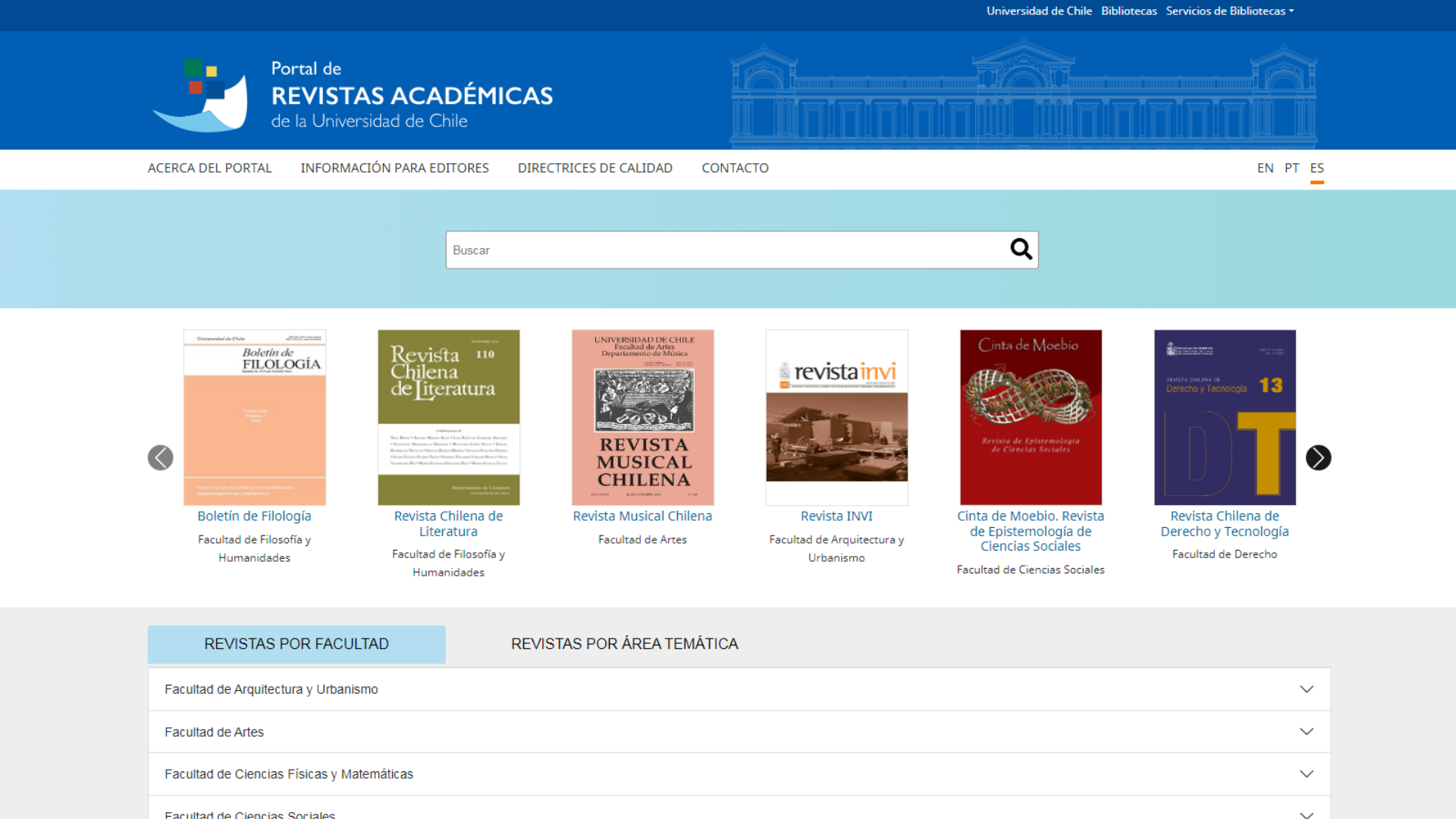1456x819 pixels.
Task: Click Cinta de Moebio title link
Action: coord(1031,531)
